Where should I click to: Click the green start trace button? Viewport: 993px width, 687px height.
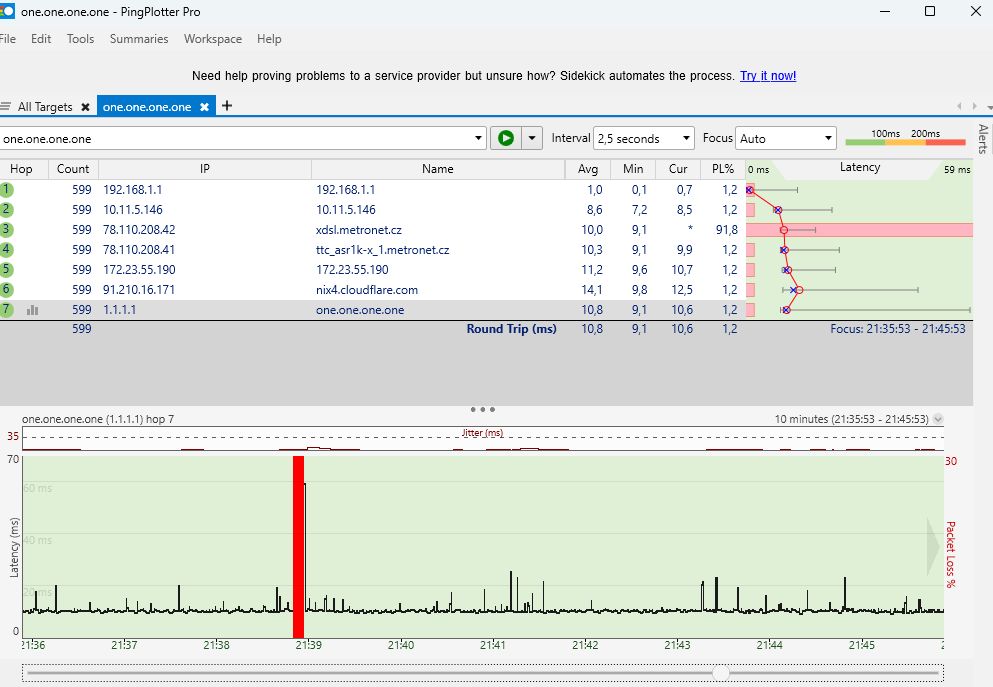click(506, 138)
